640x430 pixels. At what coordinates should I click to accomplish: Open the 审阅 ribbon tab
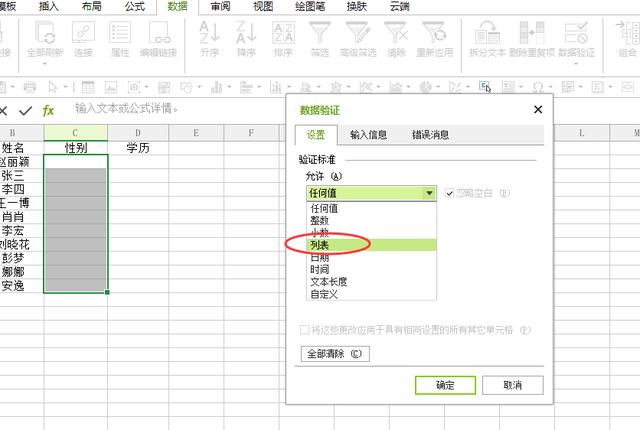(x=220, y=7)
